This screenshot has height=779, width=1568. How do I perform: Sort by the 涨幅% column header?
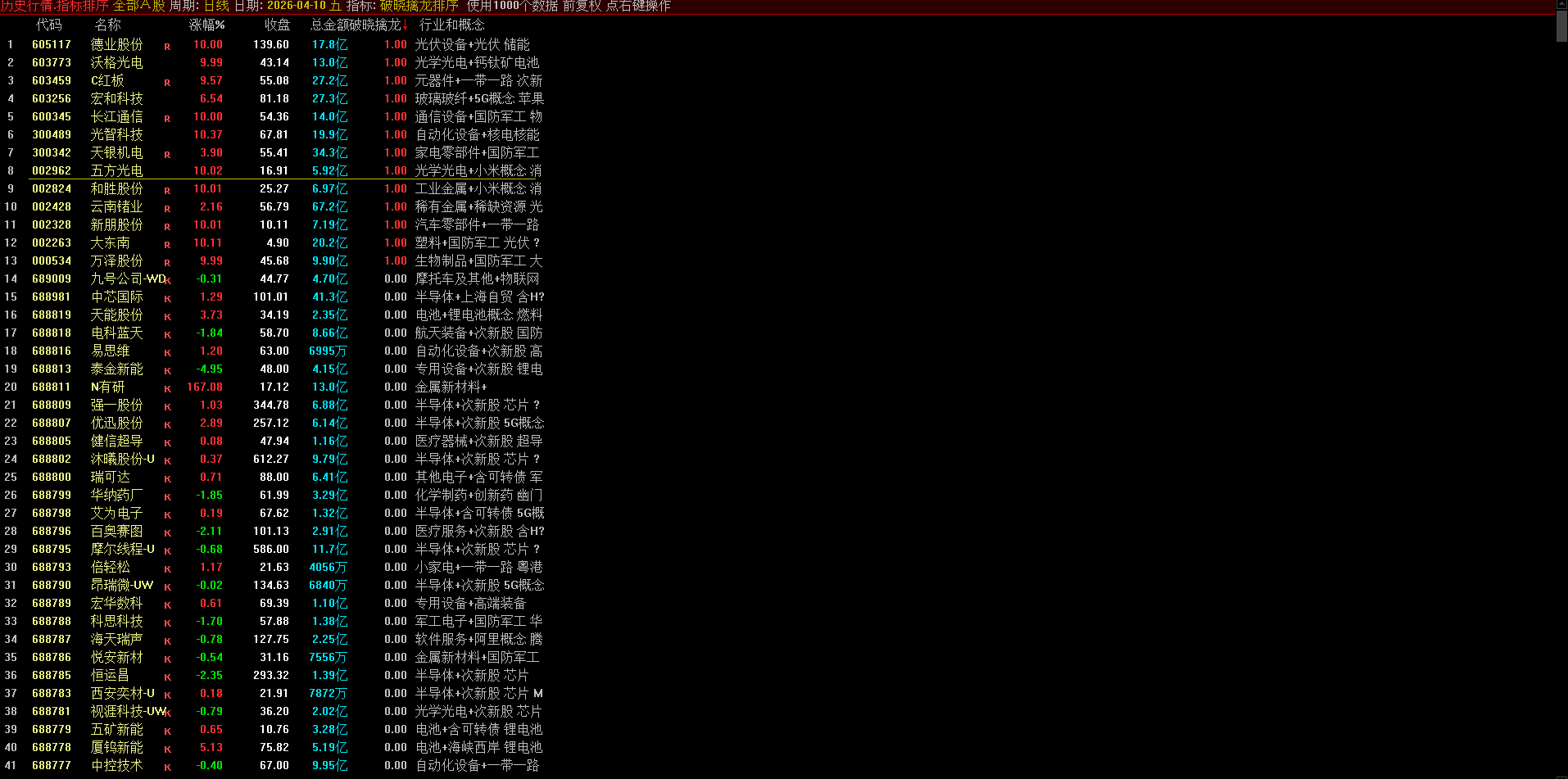pos(207,25)
